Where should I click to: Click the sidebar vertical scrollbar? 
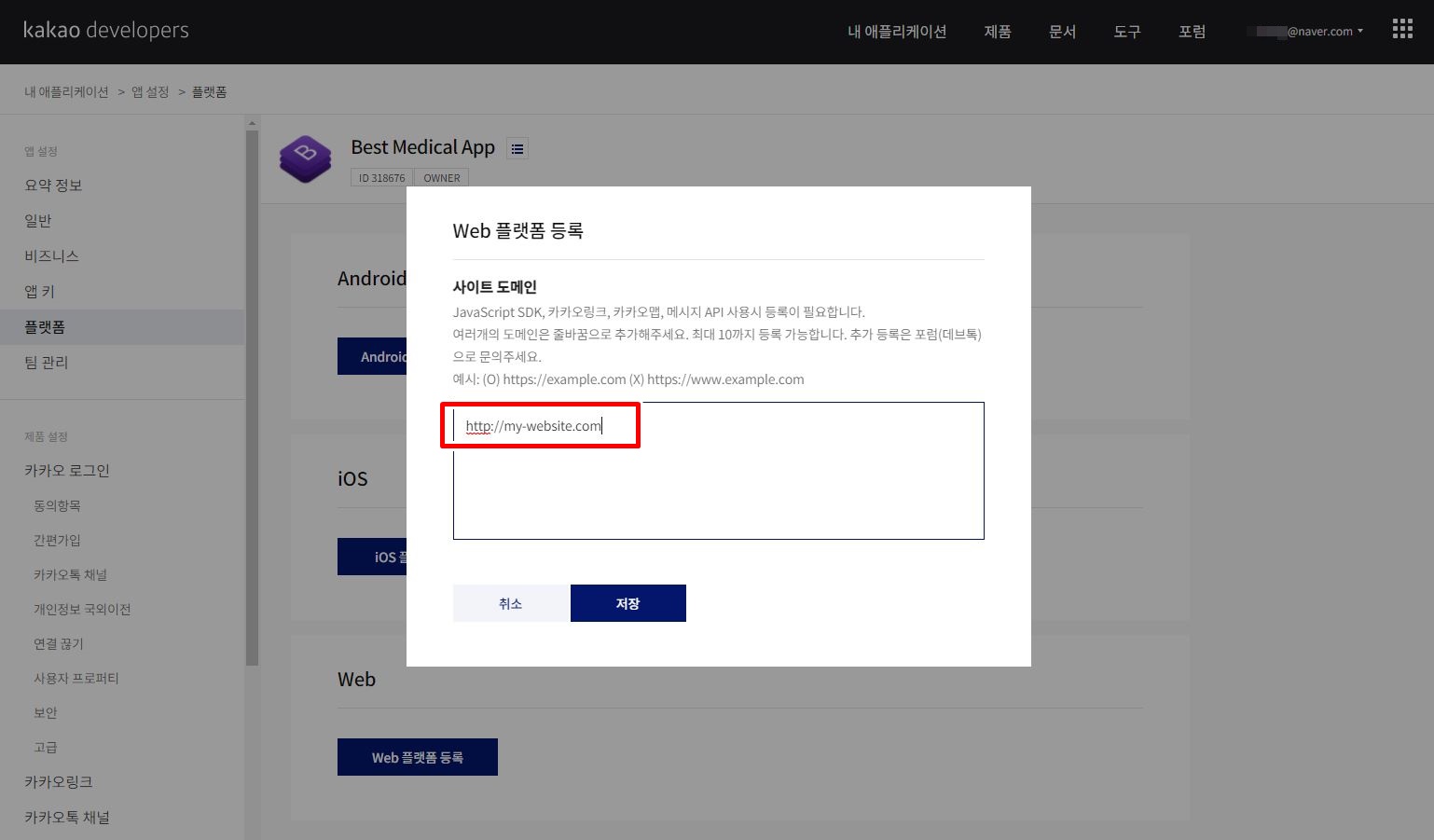[x=252, y=398]
